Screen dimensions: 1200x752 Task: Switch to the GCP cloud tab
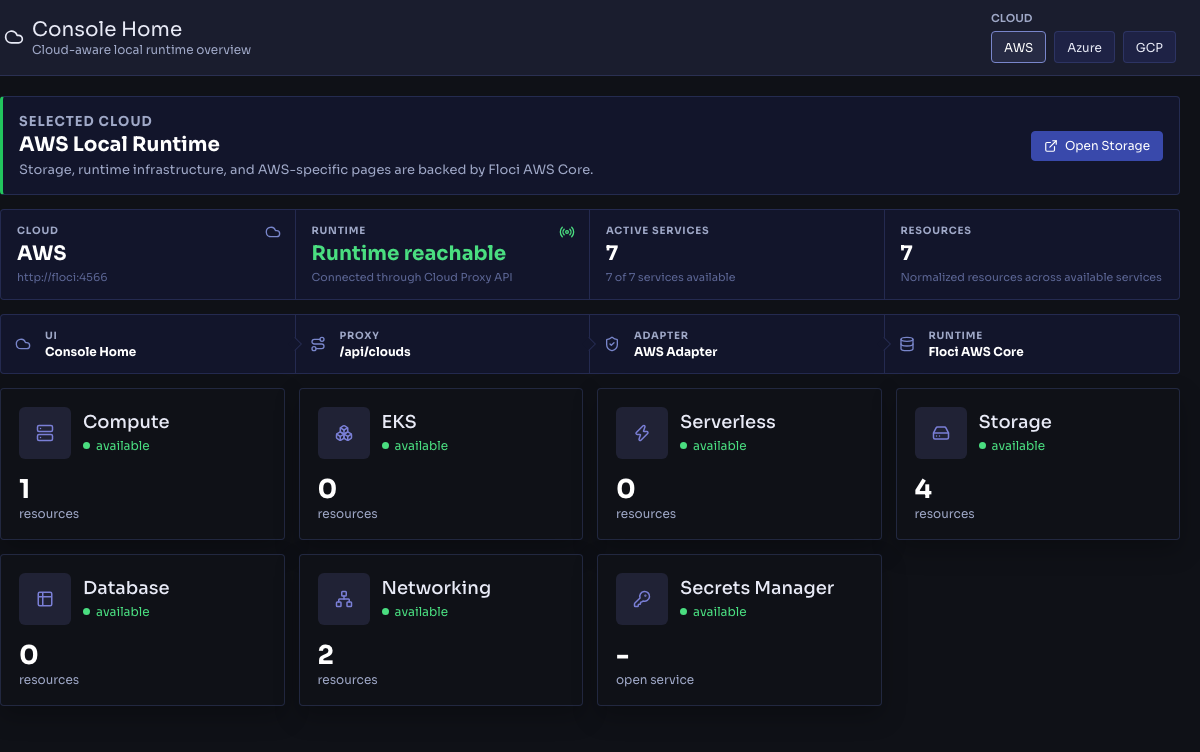(x=1149, y=47)
